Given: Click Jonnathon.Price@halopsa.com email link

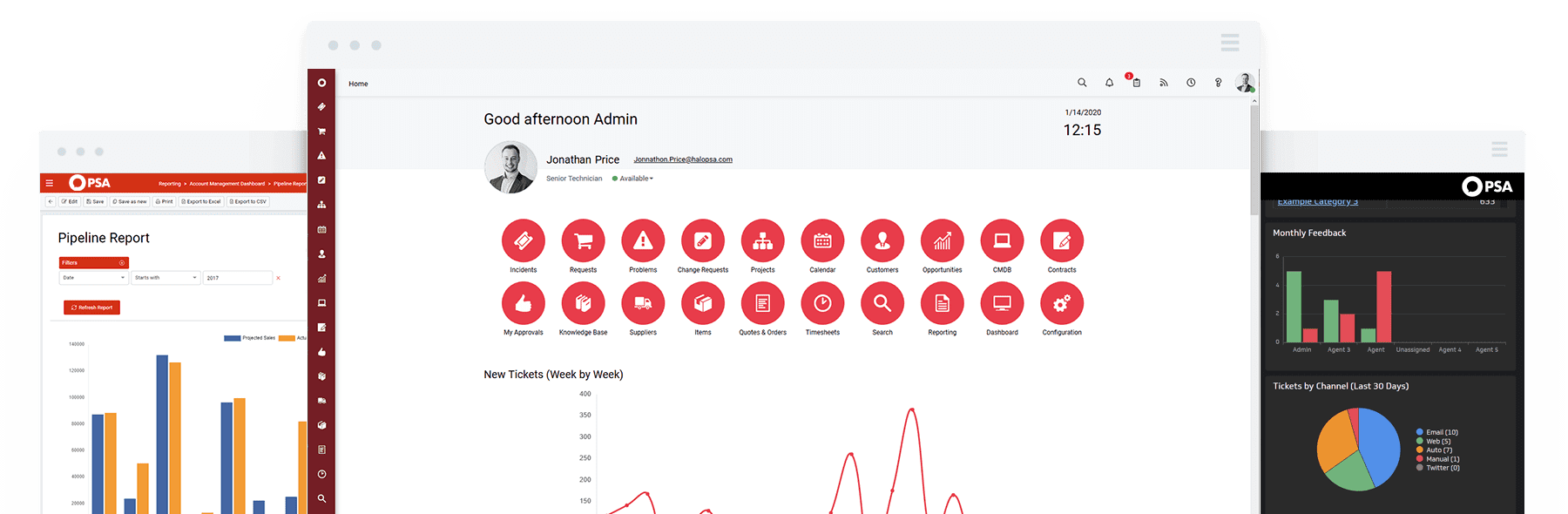Looking at the screenshot, I should click(x=683, y=159).
